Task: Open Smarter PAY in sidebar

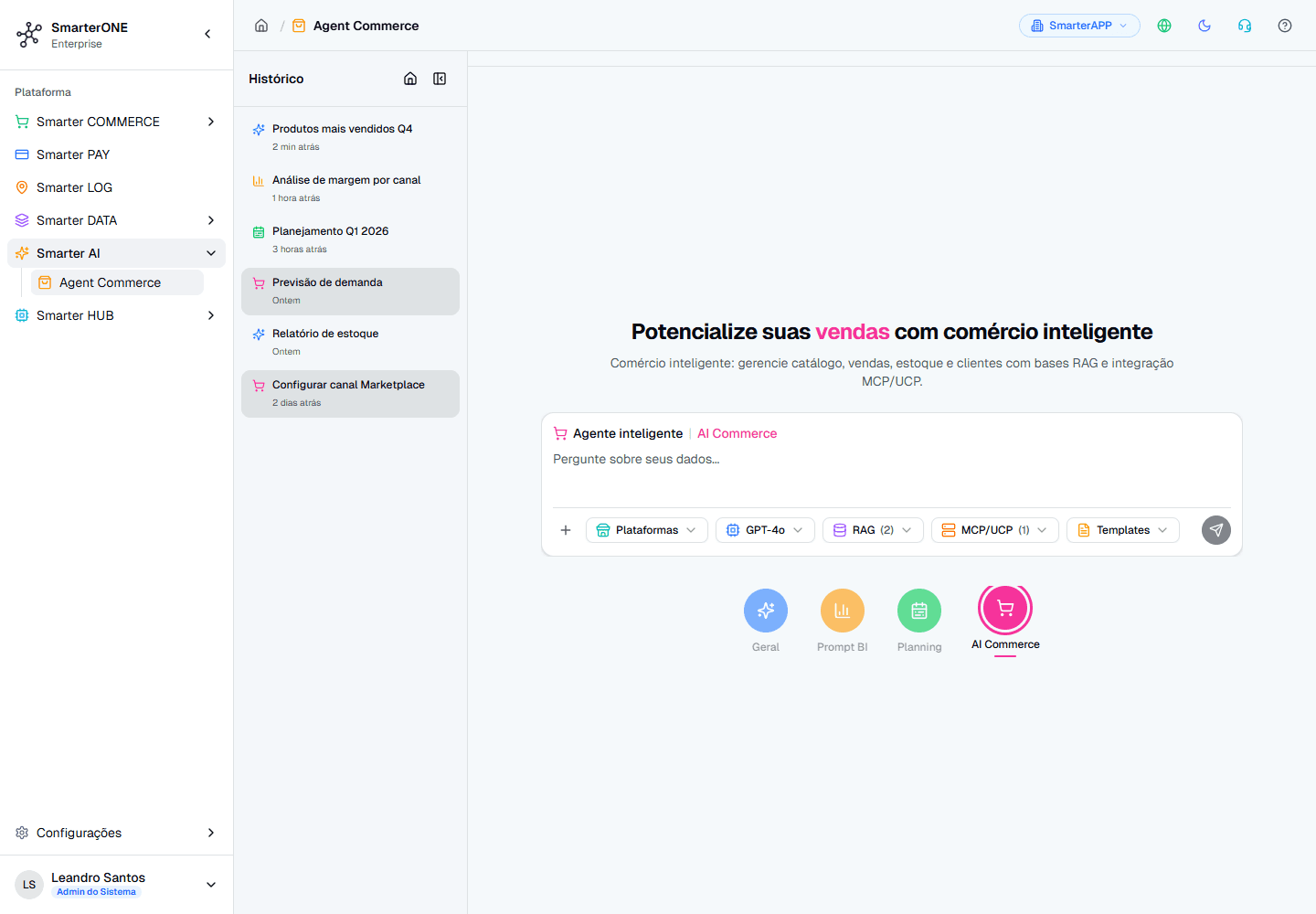Action: click(x=116, y=154)
